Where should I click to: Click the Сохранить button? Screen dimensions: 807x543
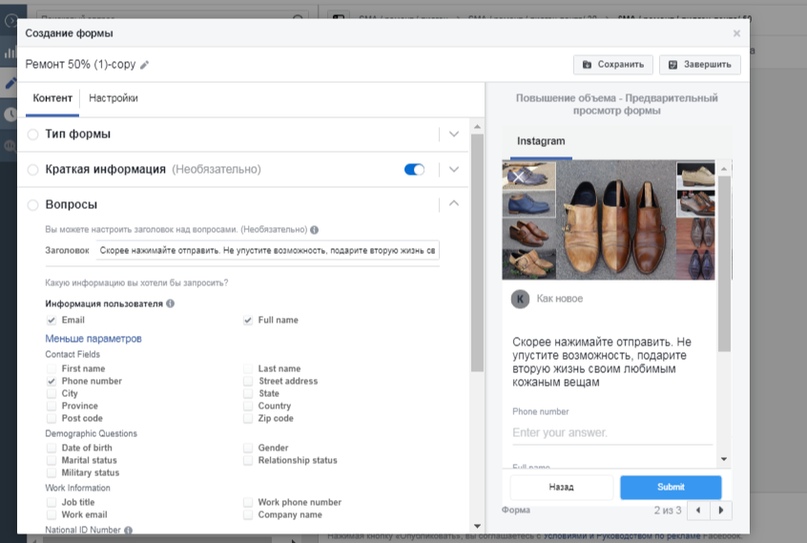(613, 65)
